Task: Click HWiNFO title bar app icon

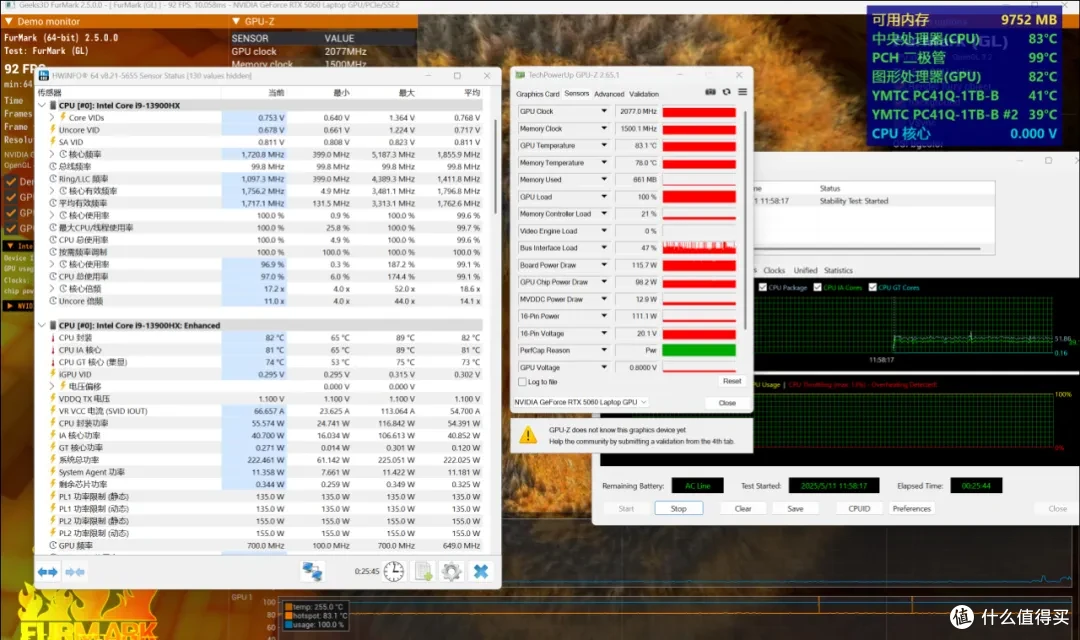Action: pyautogui.click(x=44, y=75)
